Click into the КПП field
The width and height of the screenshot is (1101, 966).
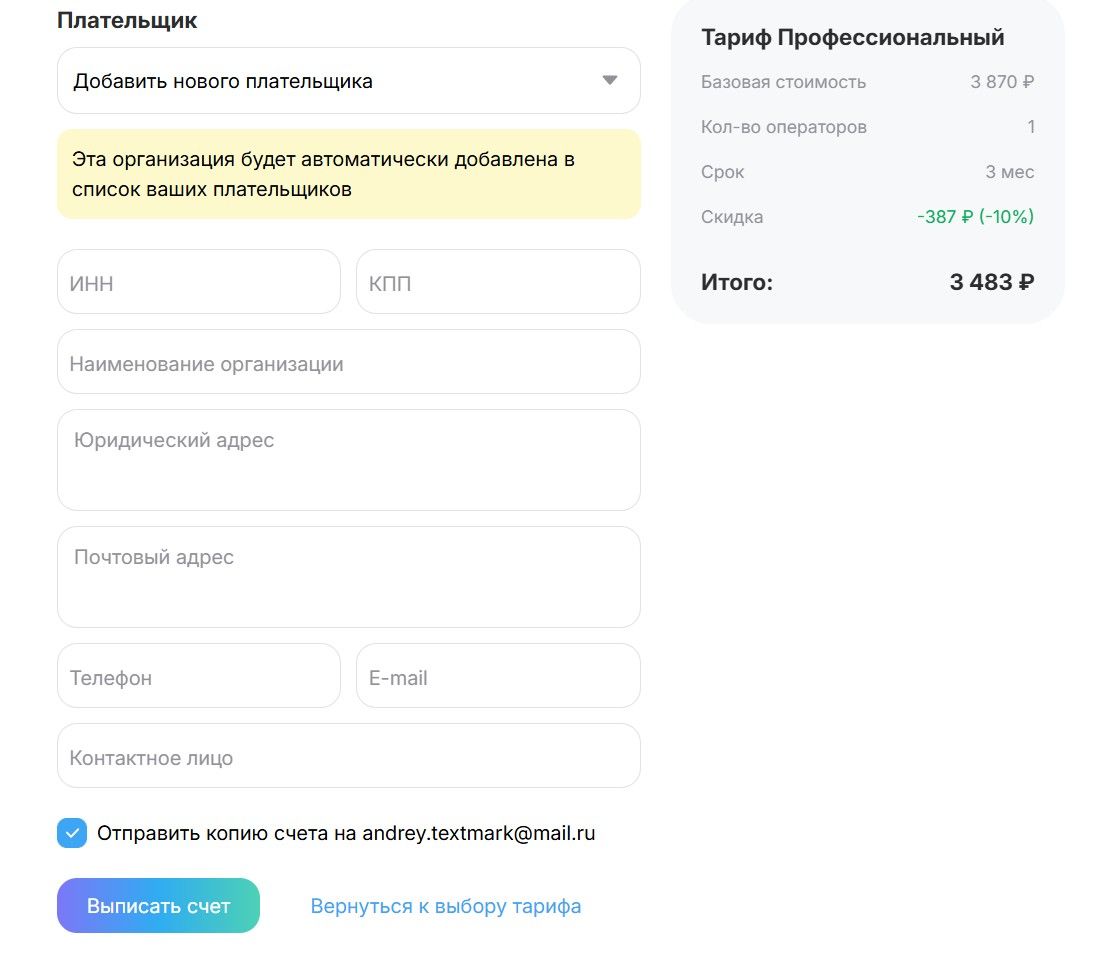pyautogui.click(x=498, y=282)
